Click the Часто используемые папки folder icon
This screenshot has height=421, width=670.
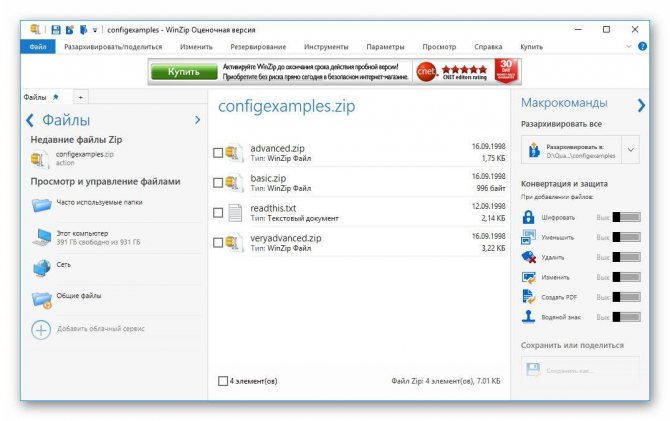41,205
